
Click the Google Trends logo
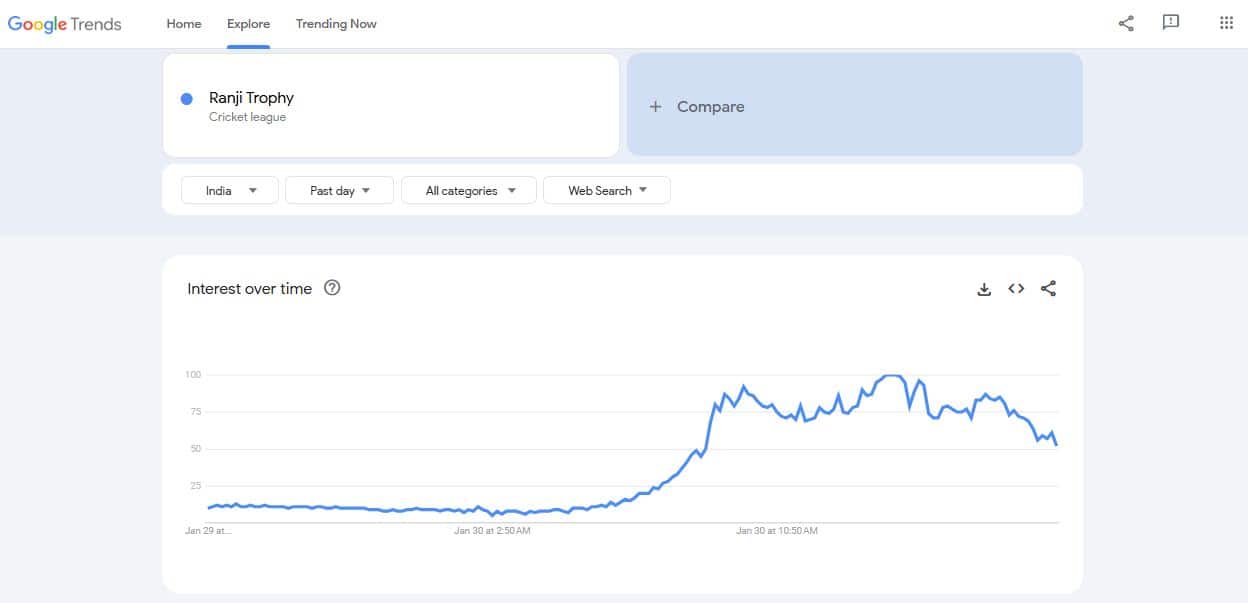pos(65,24)
